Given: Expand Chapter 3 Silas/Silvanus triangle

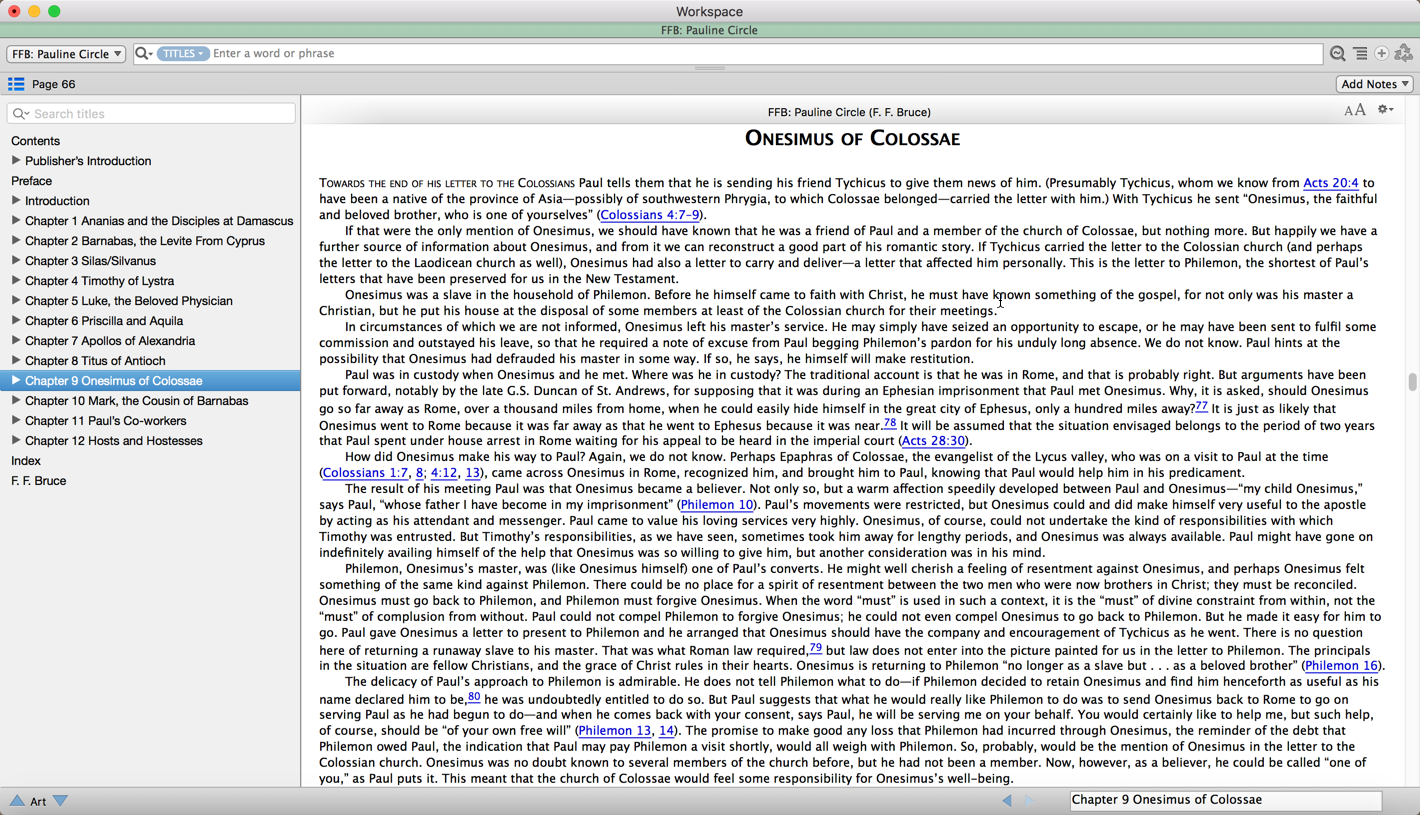Looking at the screenshot, I should click(16, 260).
